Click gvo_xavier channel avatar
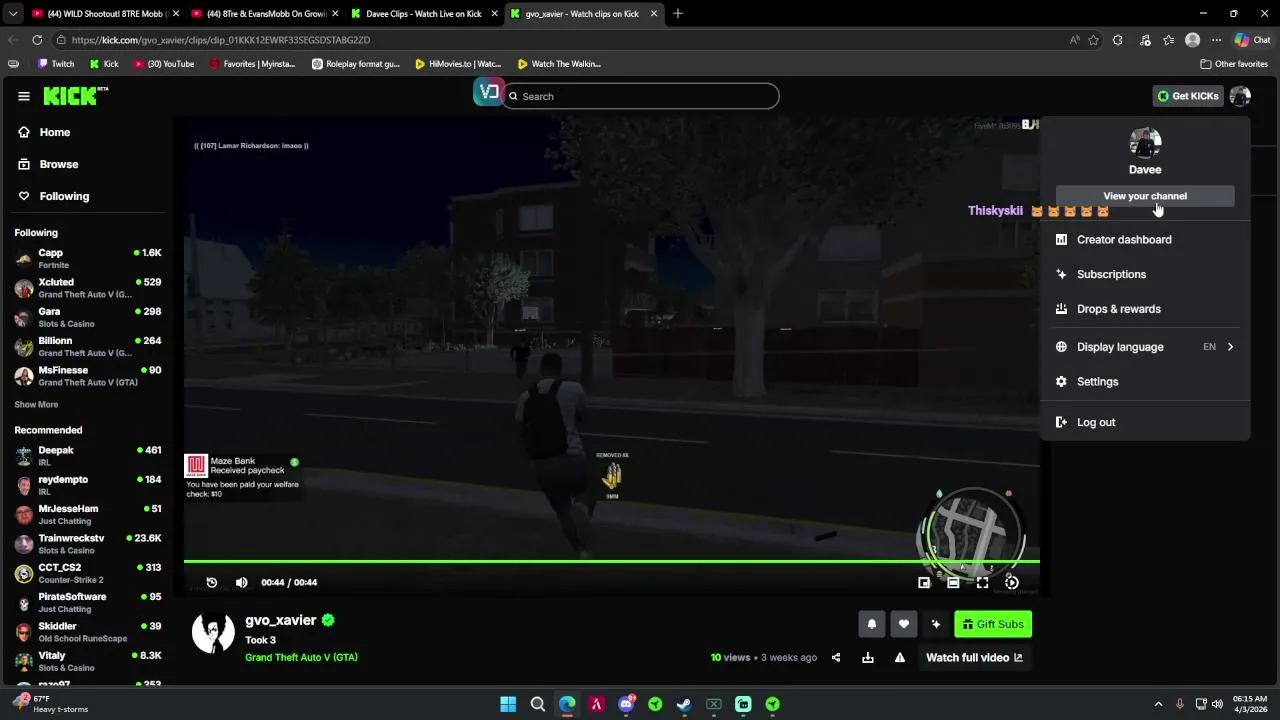Screen dimensions: 1280x720 point(213,632)
